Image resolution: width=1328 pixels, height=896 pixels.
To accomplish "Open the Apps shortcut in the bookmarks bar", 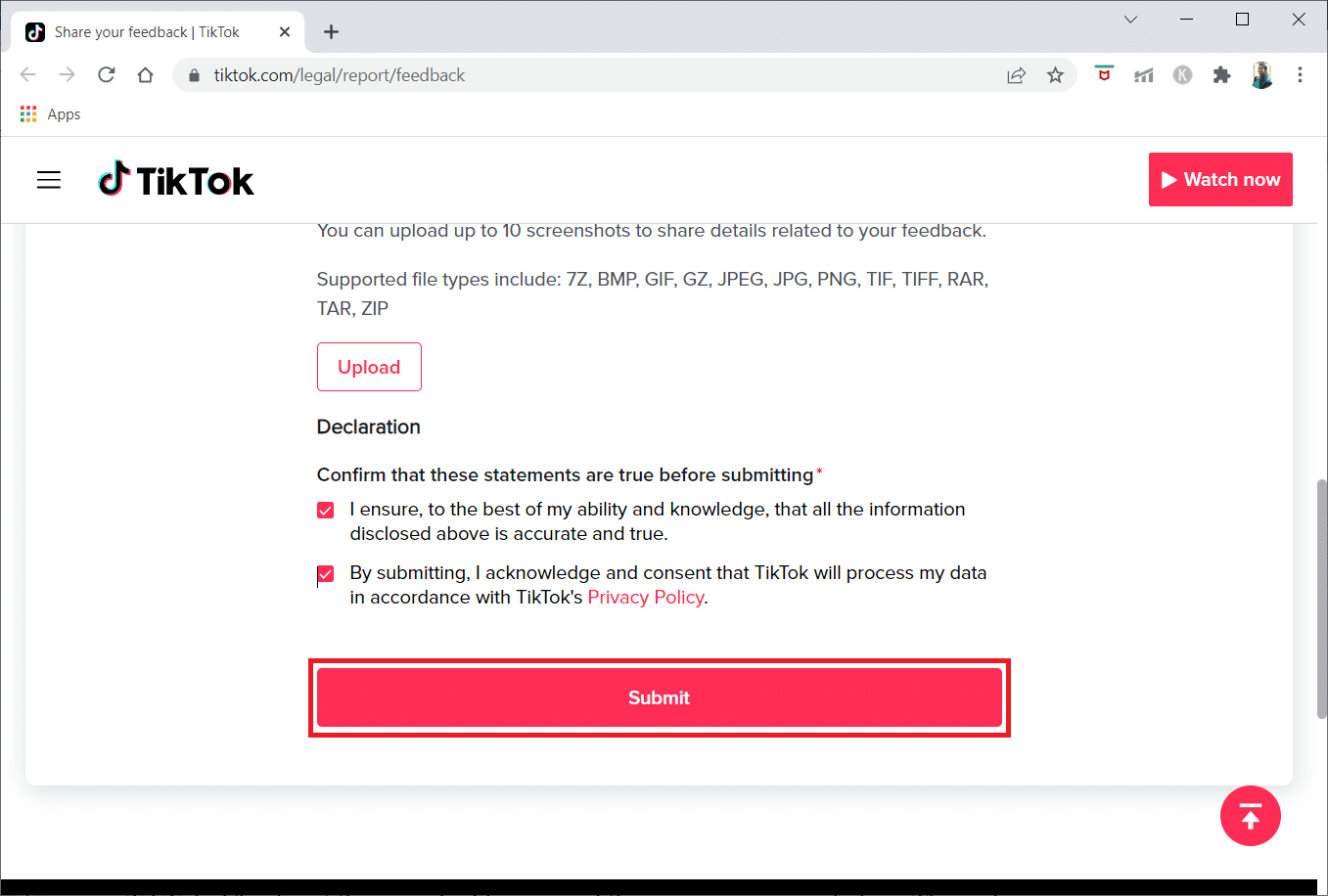I will click(x=50, y=114).
